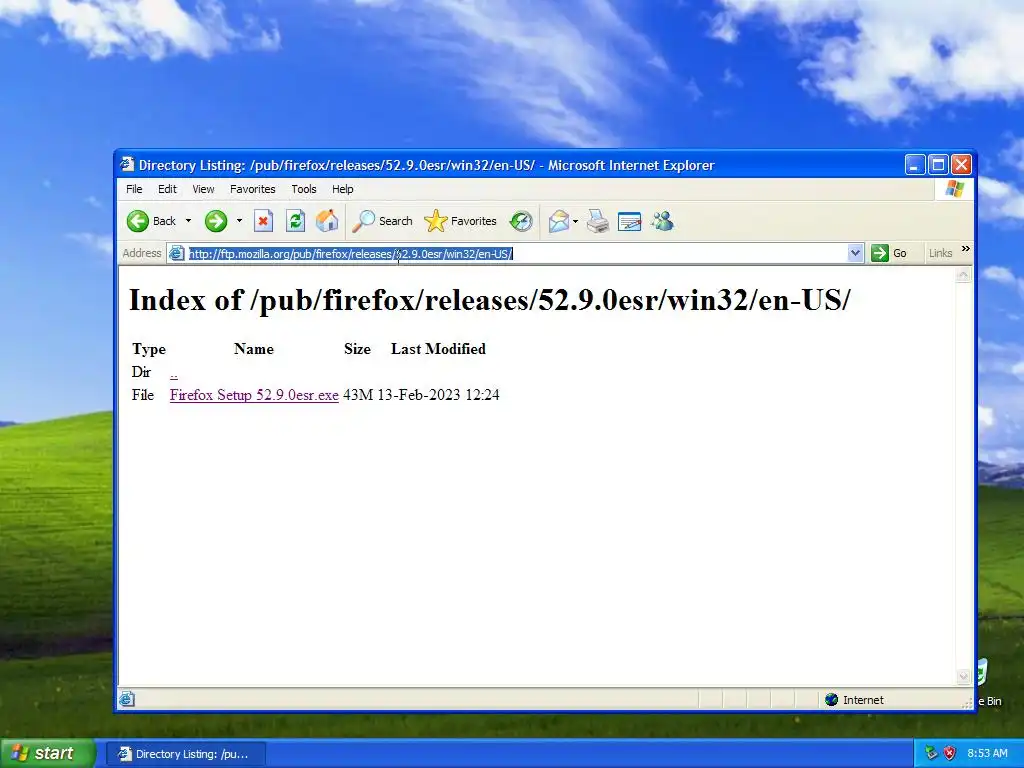Screen dimensions: 1024x768
Task: Close the Internet Explorer window
Action: coord(961,165)
